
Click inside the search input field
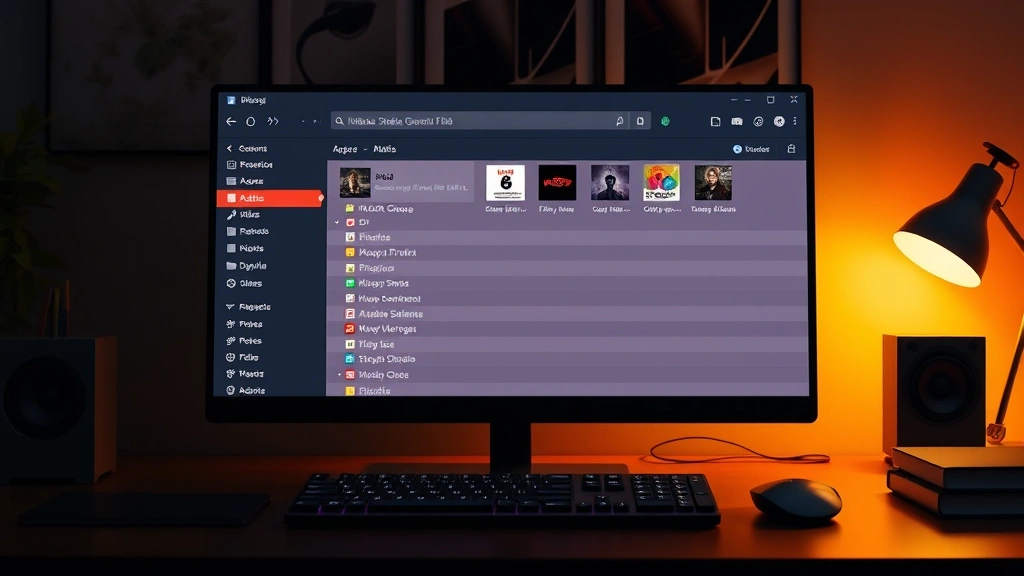tap(470, 121)
